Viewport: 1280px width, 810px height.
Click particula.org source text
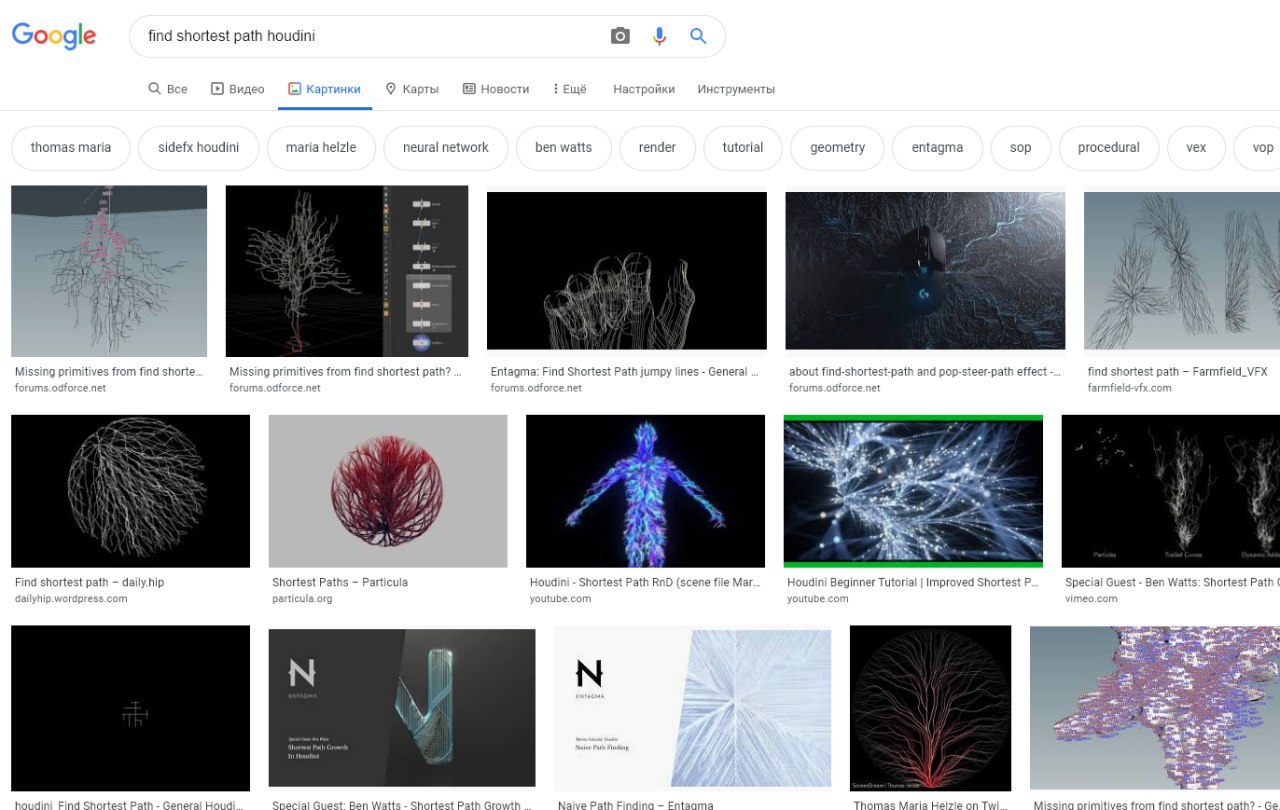click(302, 599)
